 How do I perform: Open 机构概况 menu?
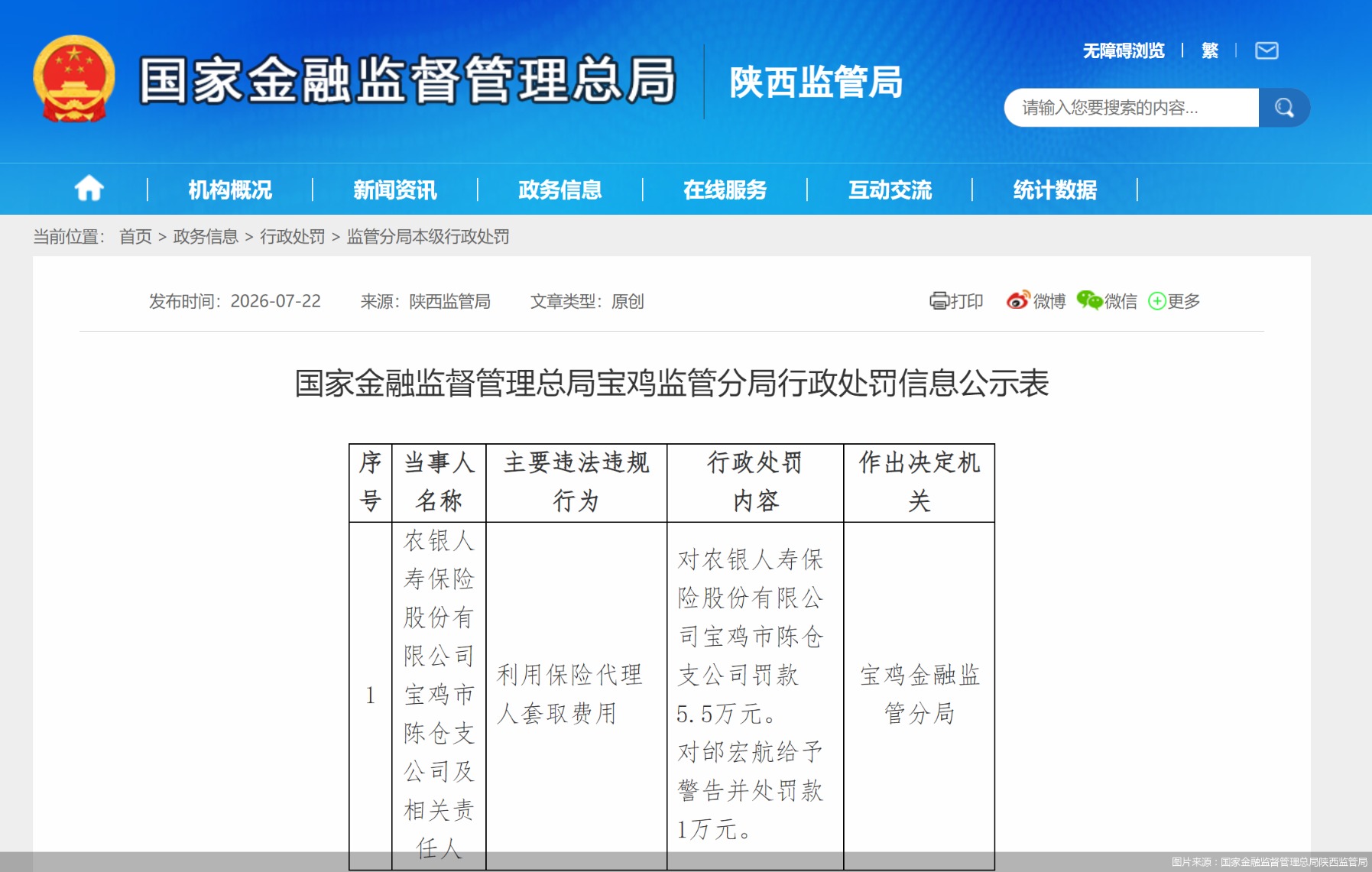click(230, 190)
